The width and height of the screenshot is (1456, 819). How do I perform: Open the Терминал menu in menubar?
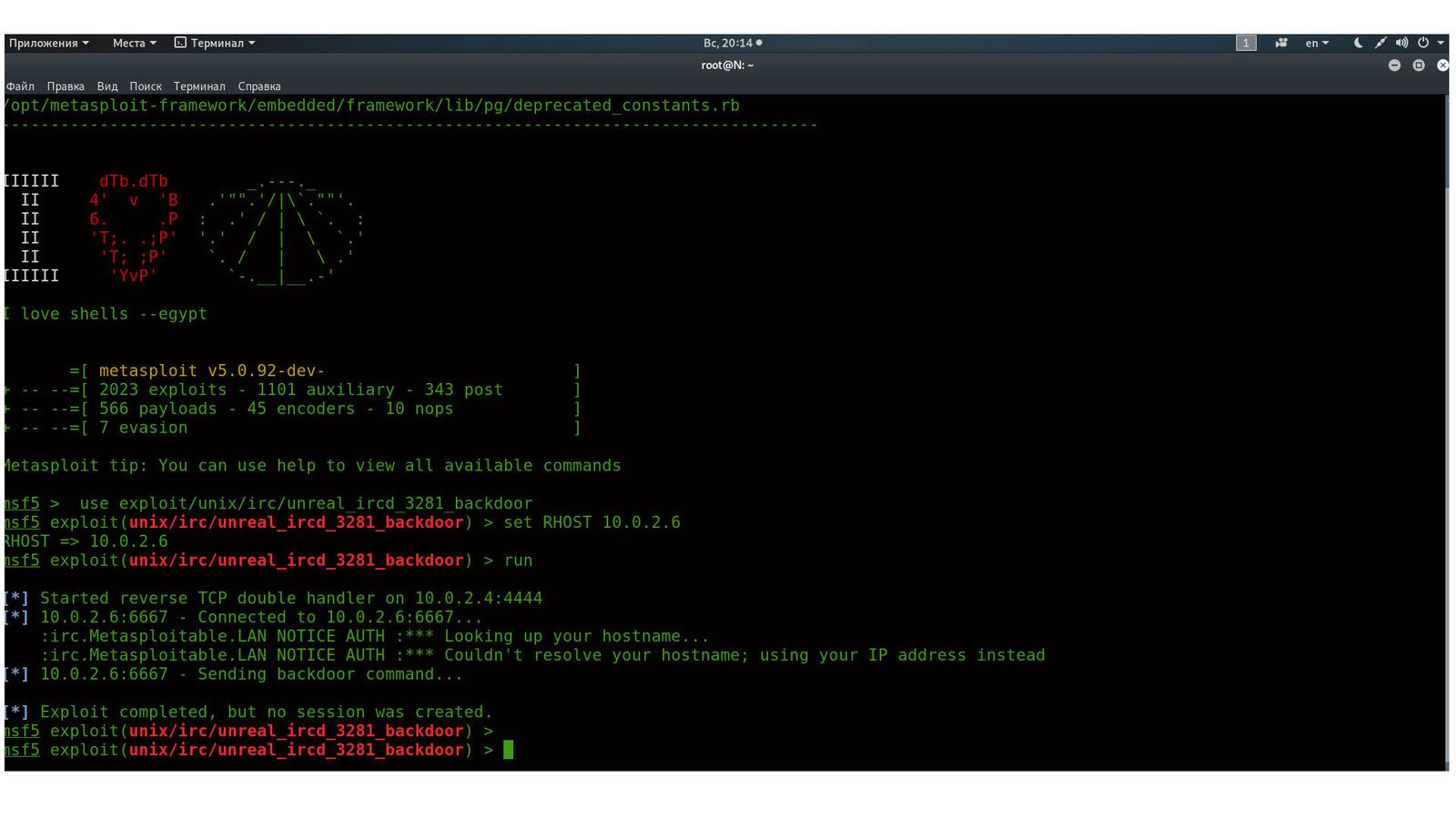tap(199, 86)
